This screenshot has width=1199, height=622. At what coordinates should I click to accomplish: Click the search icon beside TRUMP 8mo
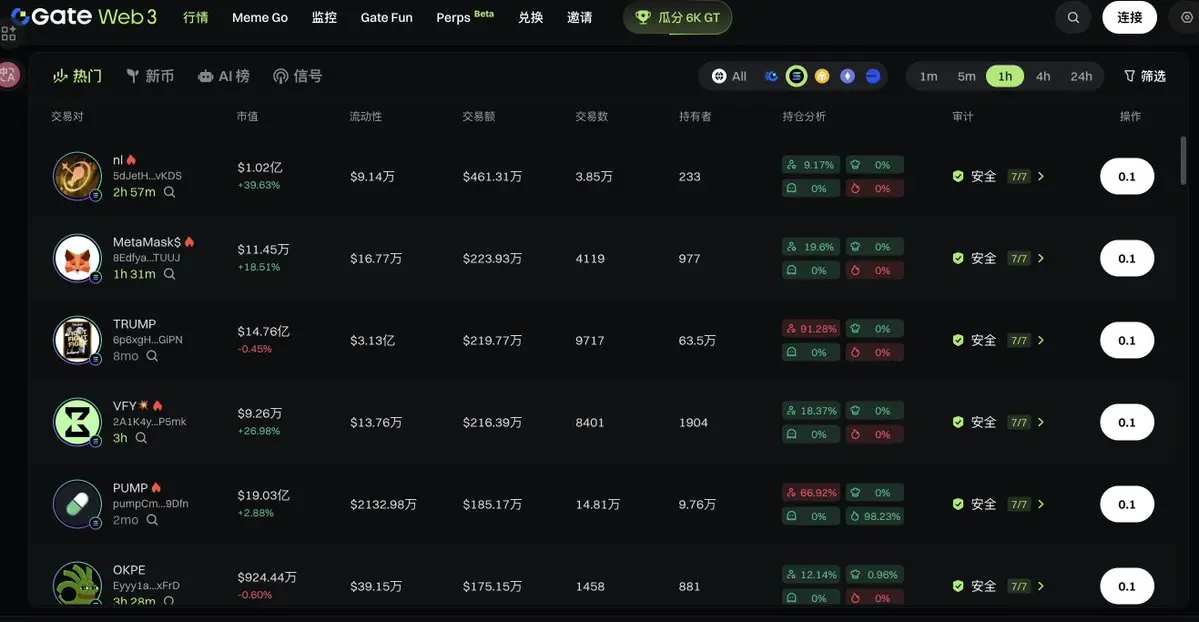(x=152, y=356)
